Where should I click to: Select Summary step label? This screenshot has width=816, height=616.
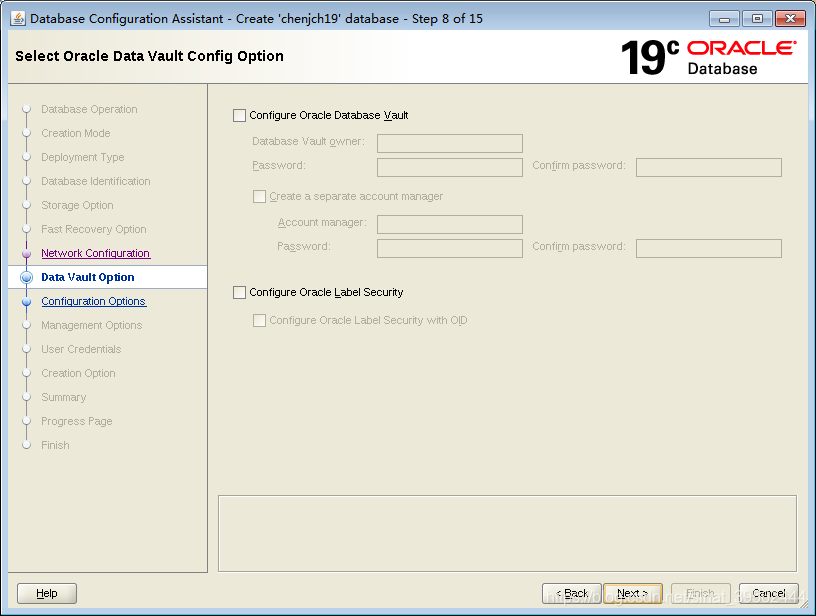coord(63,397)
